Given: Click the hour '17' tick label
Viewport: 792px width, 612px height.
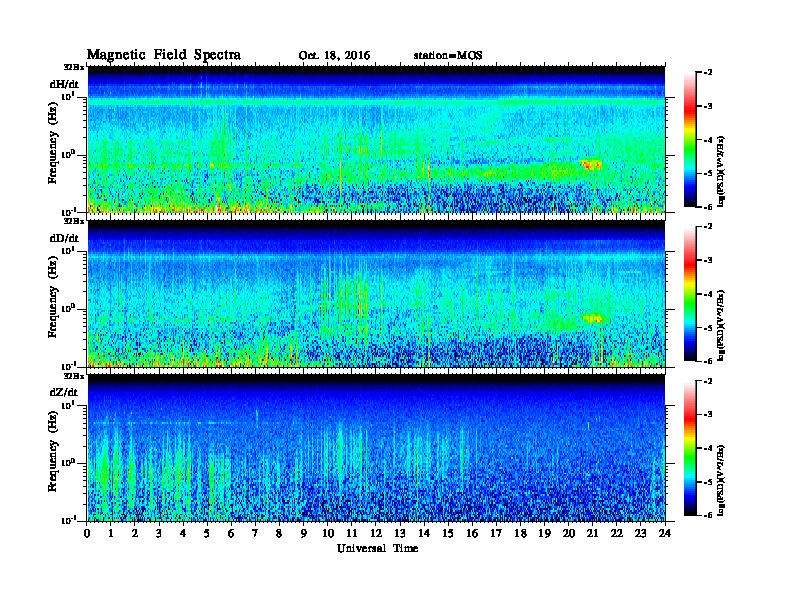Looking at the screenshot, I should [x=497, y=534].
